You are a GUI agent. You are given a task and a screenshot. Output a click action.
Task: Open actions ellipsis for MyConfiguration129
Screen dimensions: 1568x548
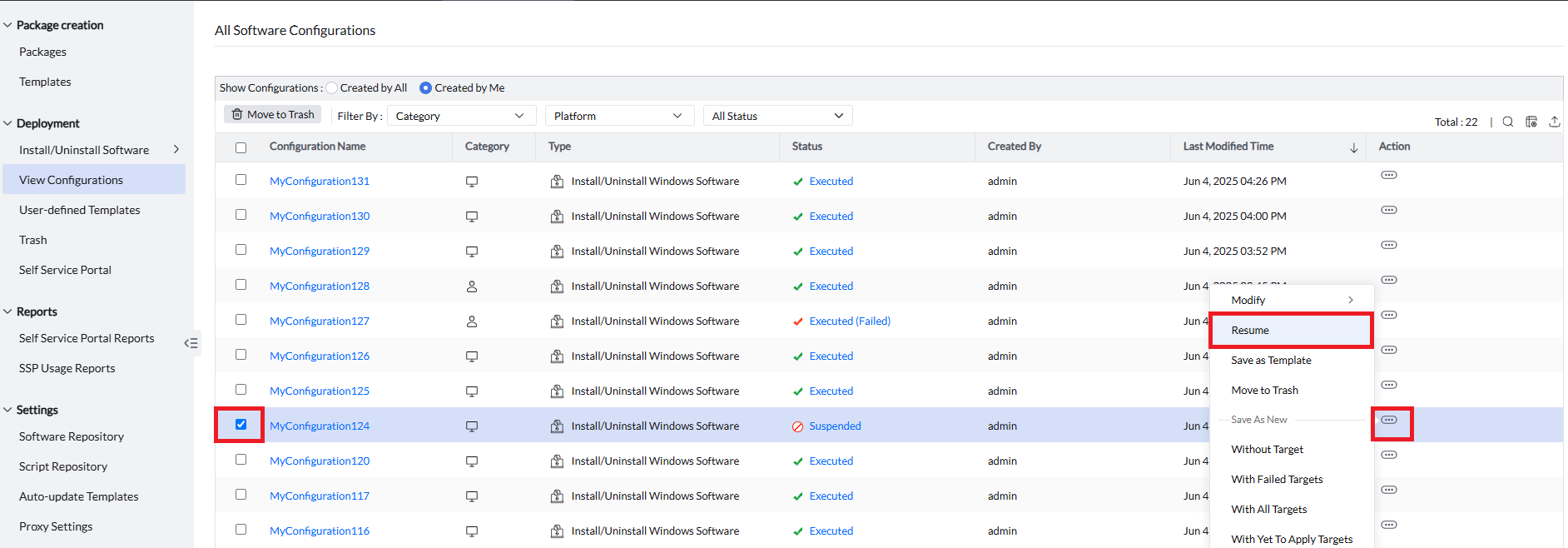pos(1388,245)
